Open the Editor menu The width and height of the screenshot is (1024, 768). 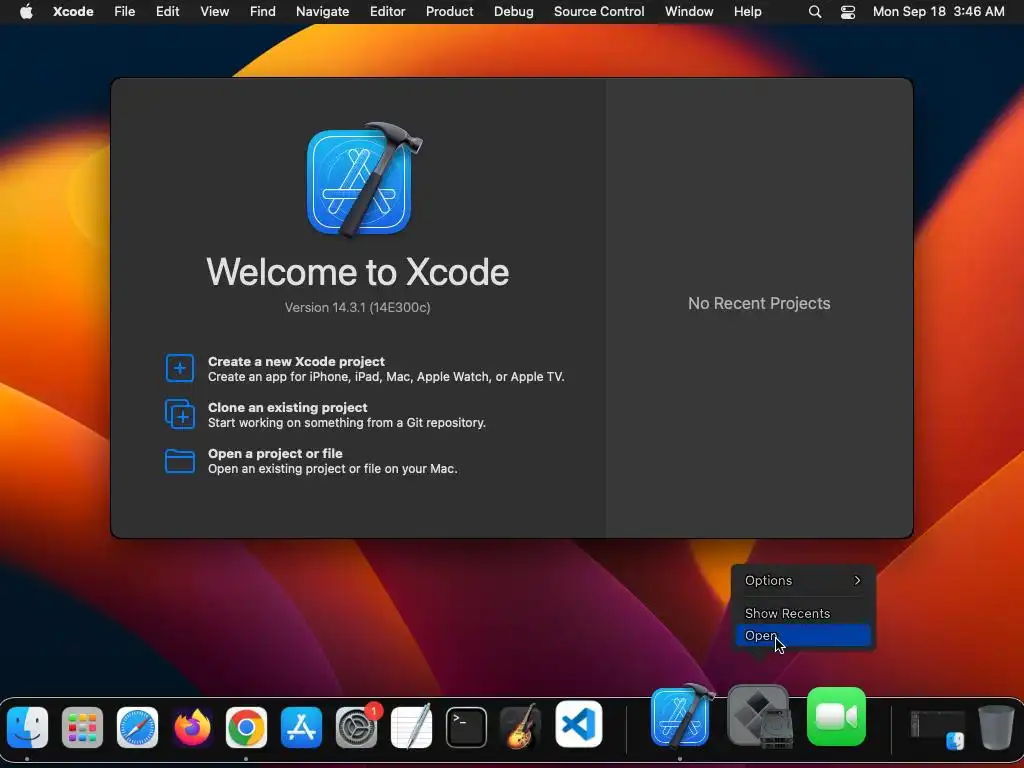[387, 11]
